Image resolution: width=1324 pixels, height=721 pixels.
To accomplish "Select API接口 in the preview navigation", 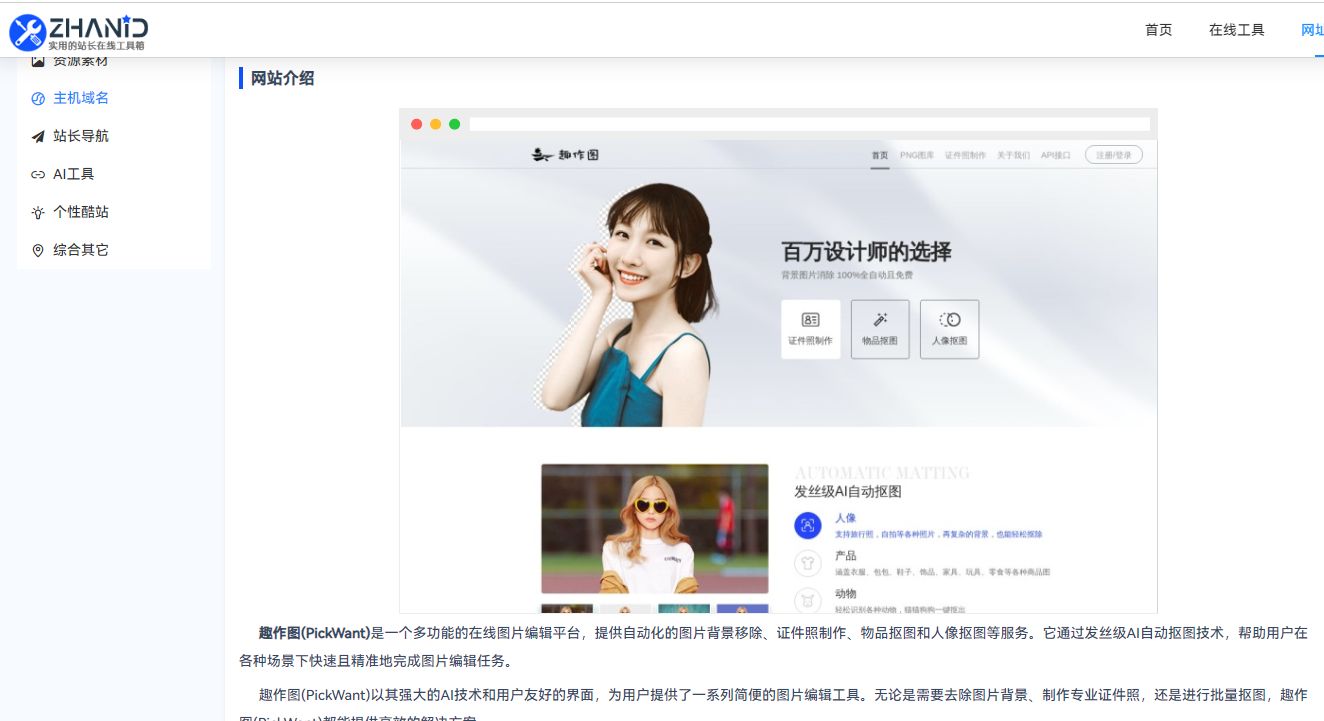I will 1056,155.
